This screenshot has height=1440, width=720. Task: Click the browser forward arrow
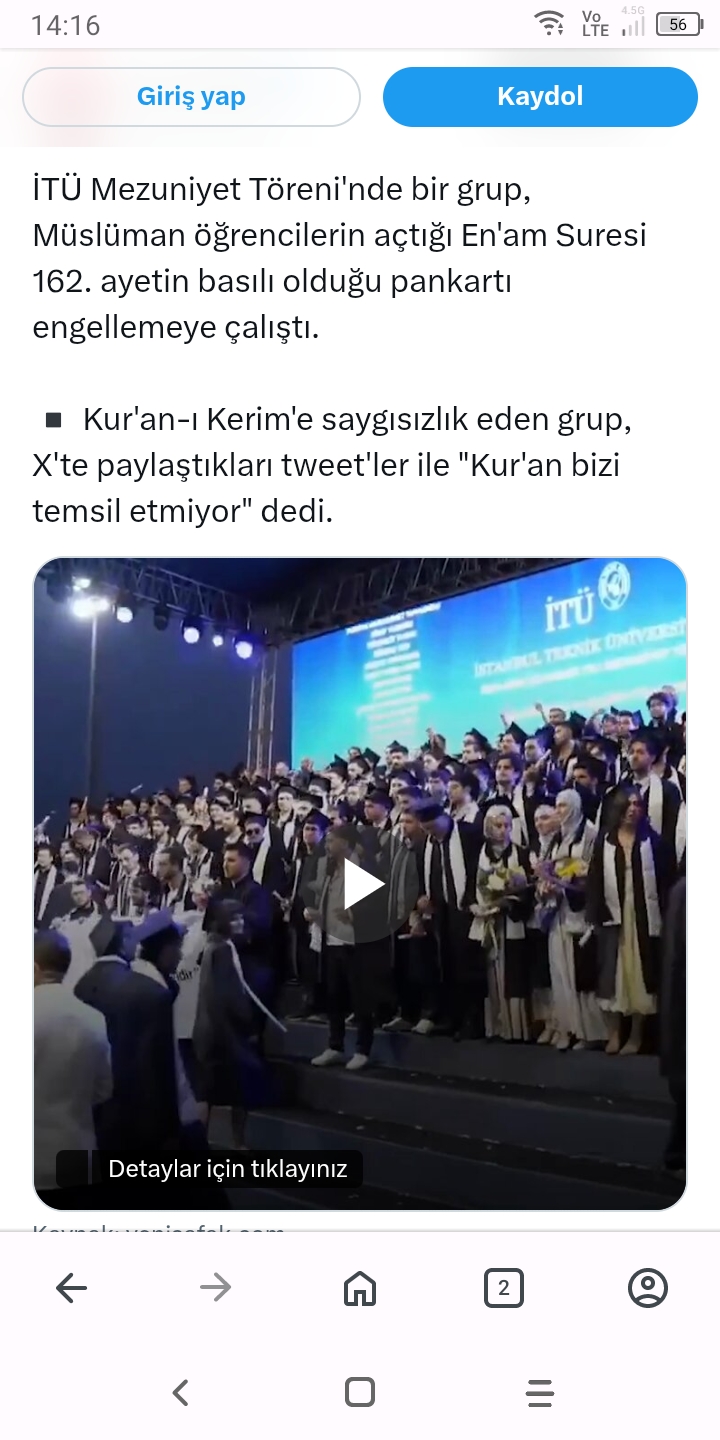[x=215, y=1288]
